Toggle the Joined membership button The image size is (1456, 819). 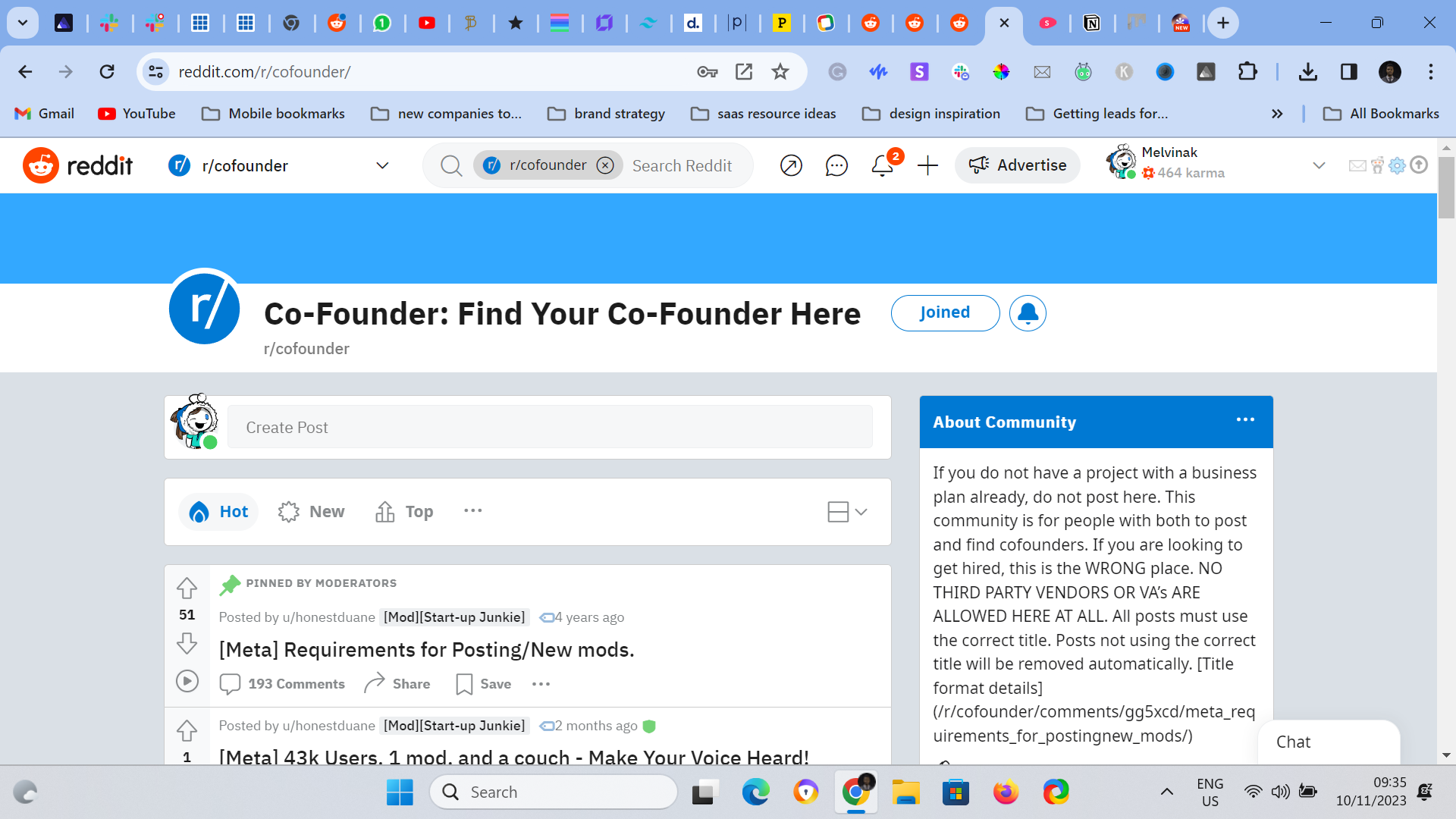click(945, 313)
